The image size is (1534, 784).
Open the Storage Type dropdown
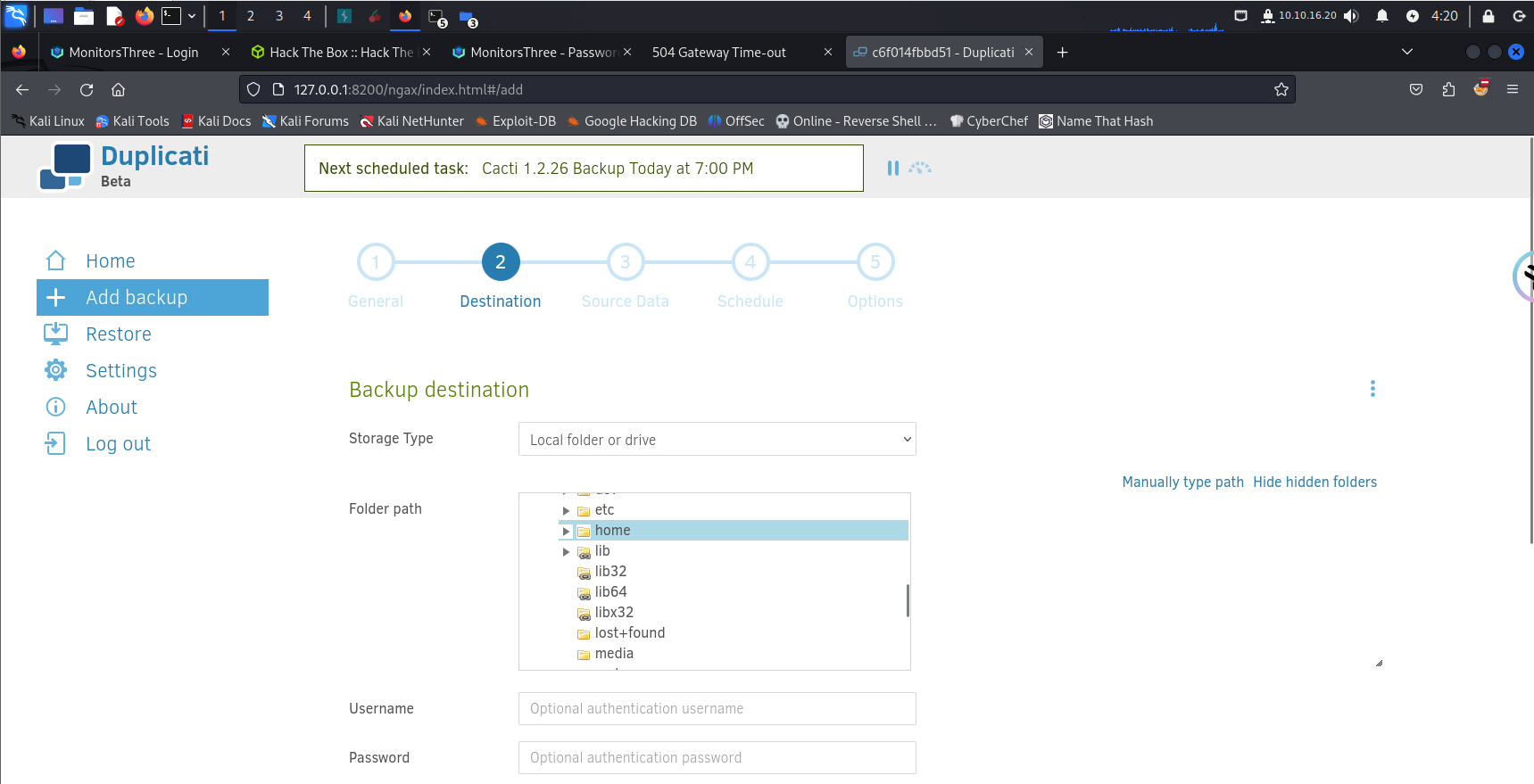[x=717, y=440]
